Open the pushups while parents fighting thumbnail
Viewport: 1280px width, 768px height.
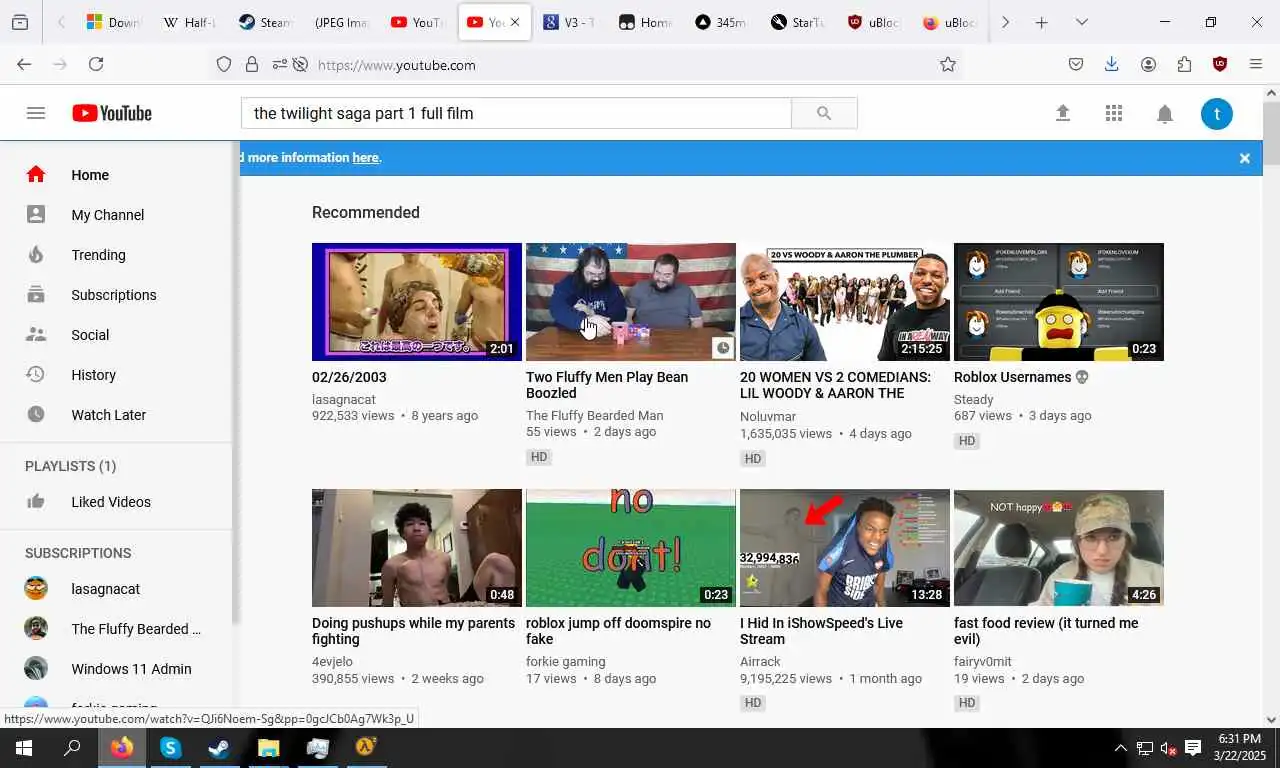417,548
